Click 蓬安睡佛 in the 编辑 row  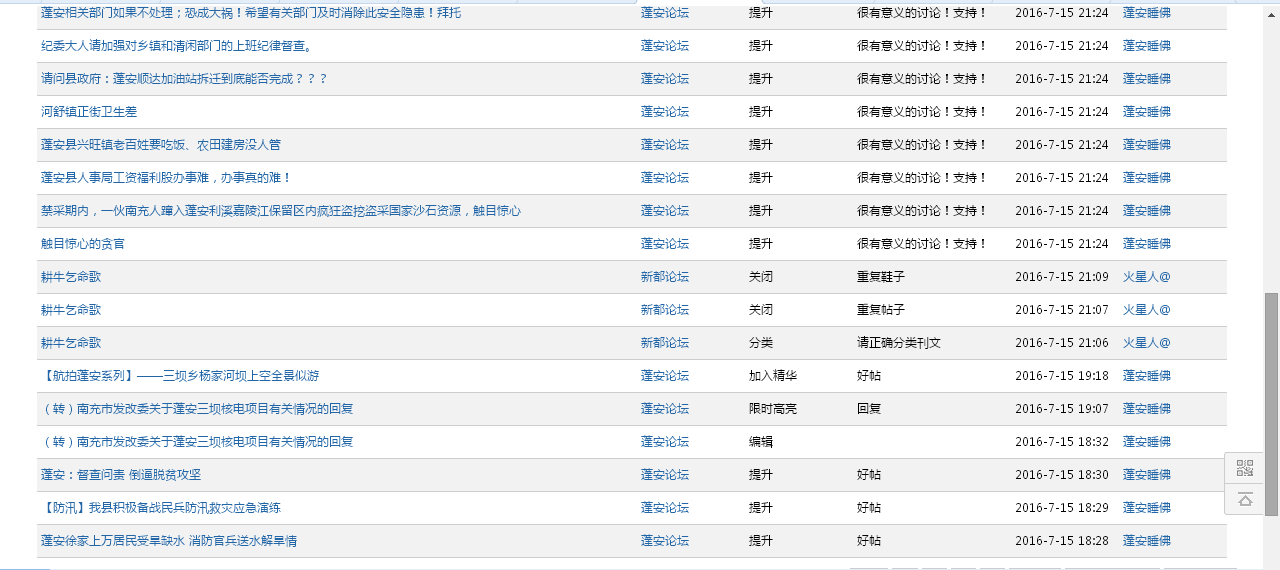pyautogui.click(x=1146, y=442)
